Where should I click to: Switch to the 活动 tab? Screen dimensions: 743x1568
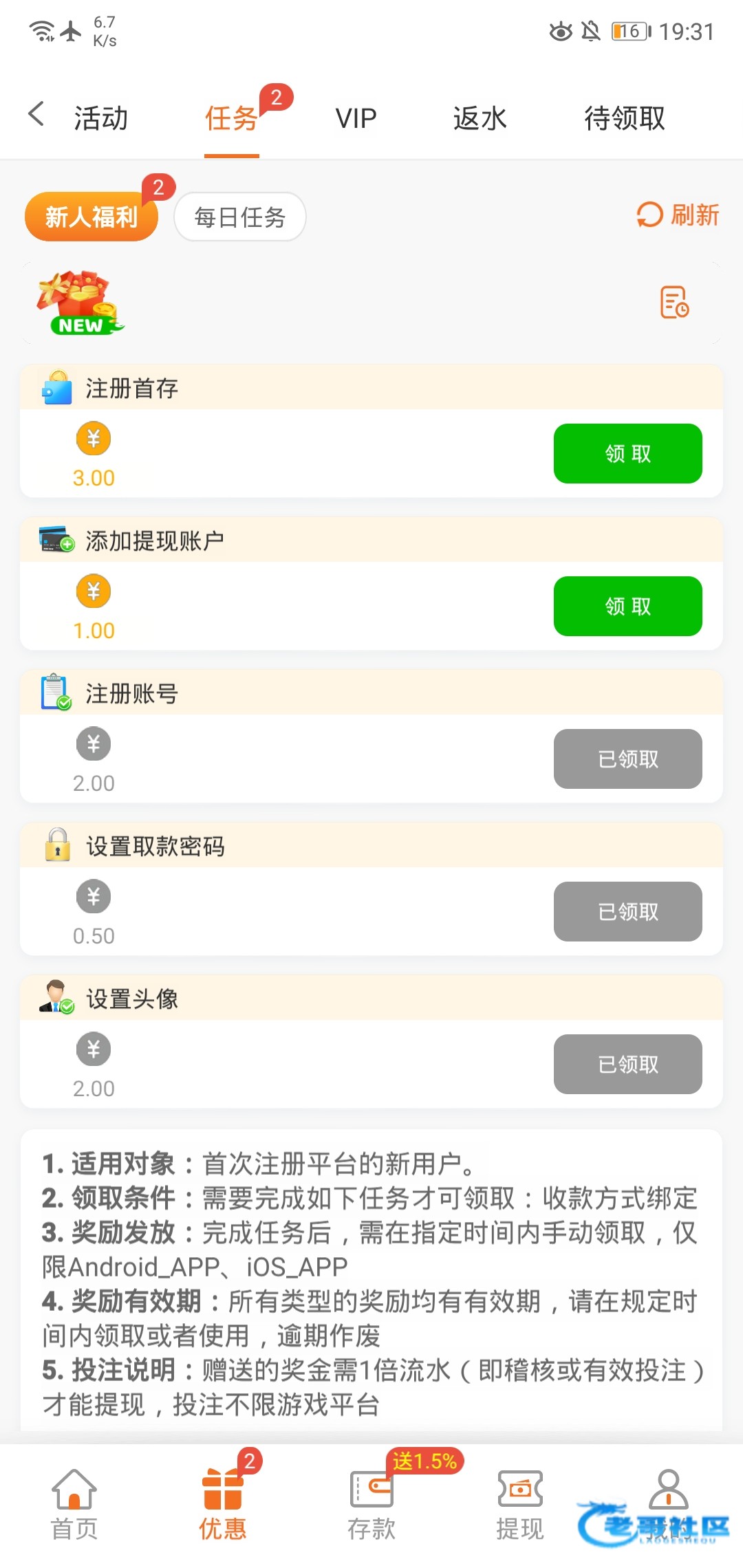coord(101,118)
